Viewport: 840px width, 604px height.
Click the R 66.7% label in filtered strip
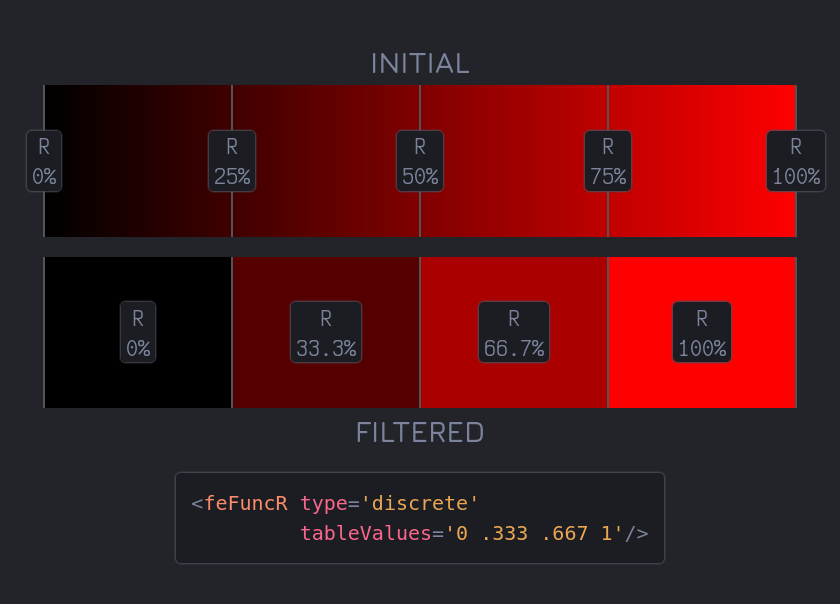coord(513,332)
